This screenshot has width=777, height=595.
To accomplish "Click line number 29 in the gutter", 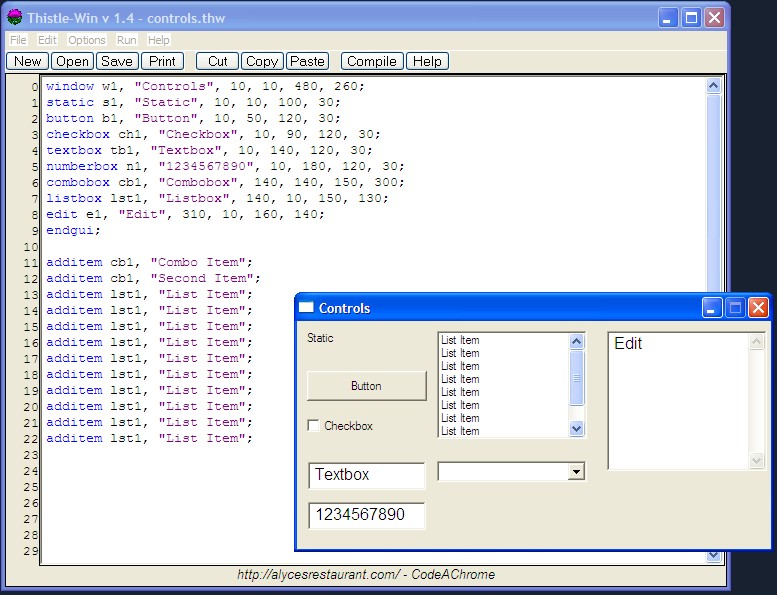I will pos(31,551).
